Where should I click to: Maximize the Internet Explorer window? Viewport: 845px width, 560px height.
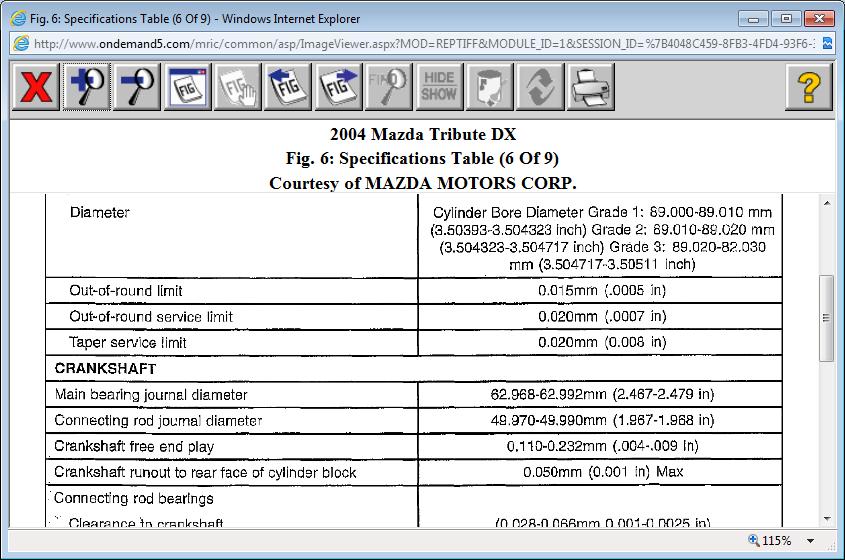(x=786, y=19)
